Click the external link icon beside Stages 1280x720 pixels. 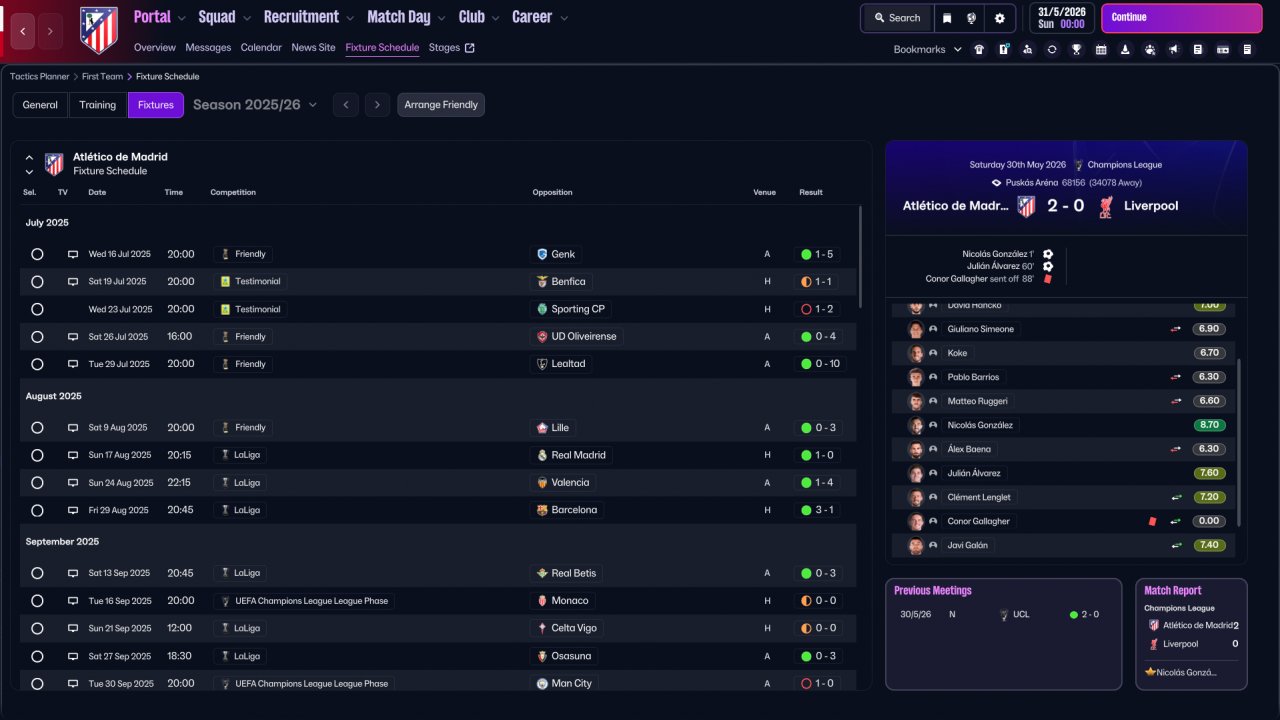[470, 47]
